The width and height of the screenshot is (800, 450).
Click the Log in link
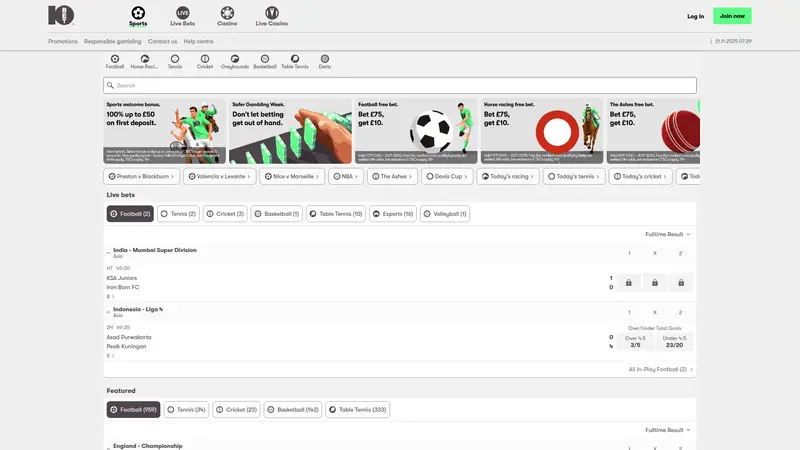coord(695,16)
